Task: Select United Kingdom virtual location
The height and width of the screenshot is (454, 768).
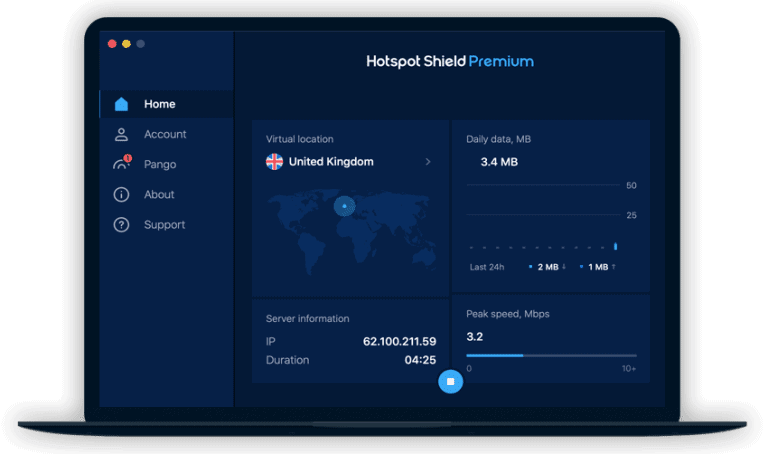Action: [x=349, y=162]
